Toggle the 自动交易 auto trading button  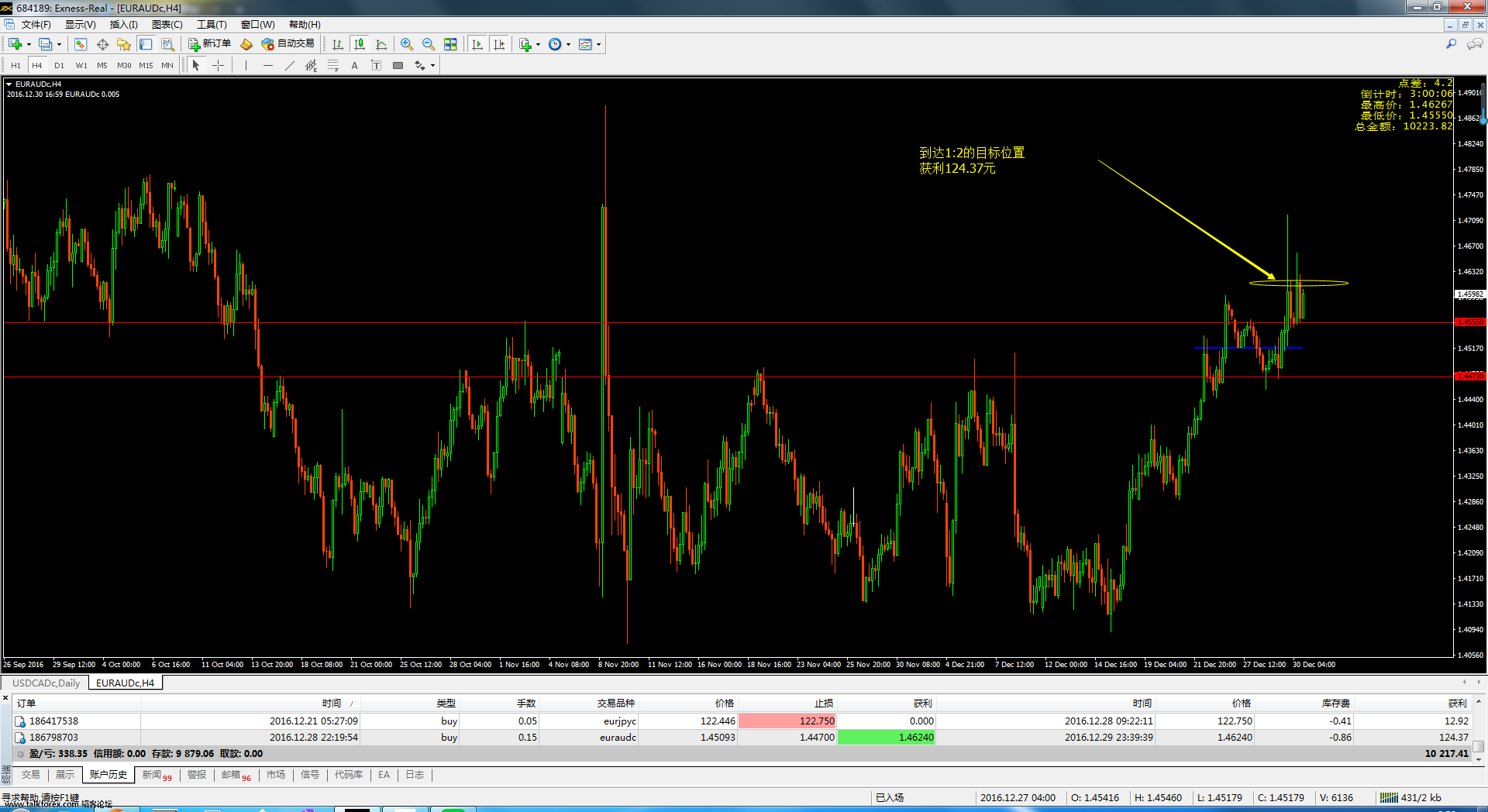(x=288, y=44)
